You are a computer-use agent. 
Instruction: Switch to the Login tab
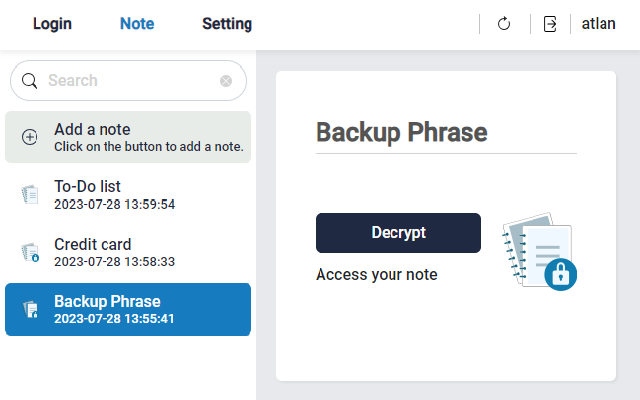[x=52, y=24]
